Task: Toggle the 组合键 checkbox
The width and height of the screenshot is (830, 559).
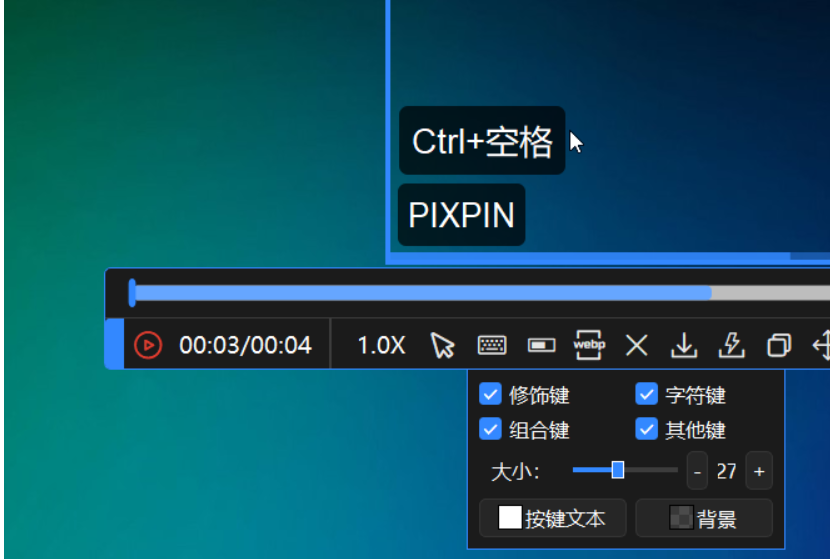Action: (490, 429)
